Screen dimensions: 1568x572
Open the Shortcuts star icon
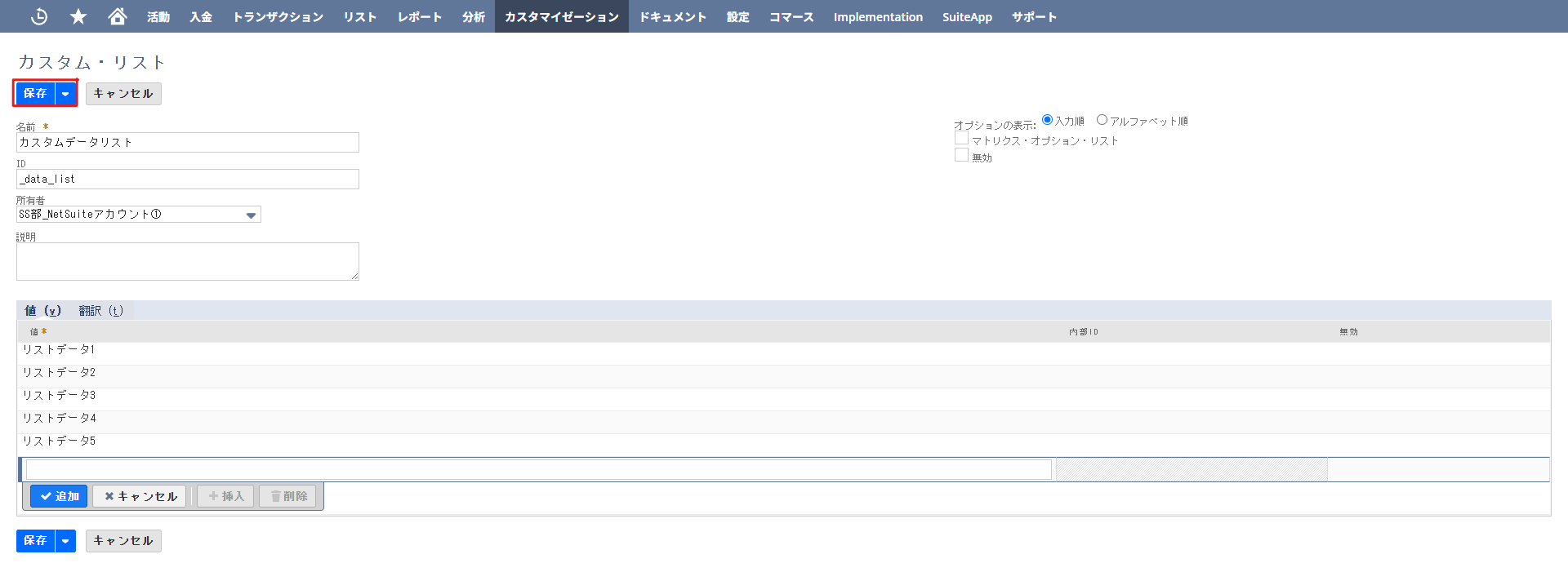tap(78, 16)
